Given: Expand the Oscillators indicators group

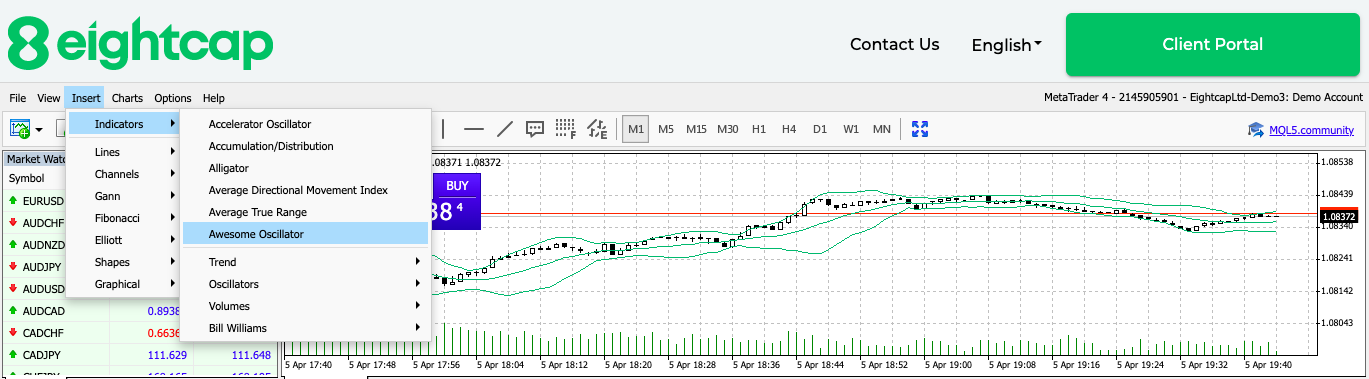Looking at the screenshot, I should [x=305, y=284].
